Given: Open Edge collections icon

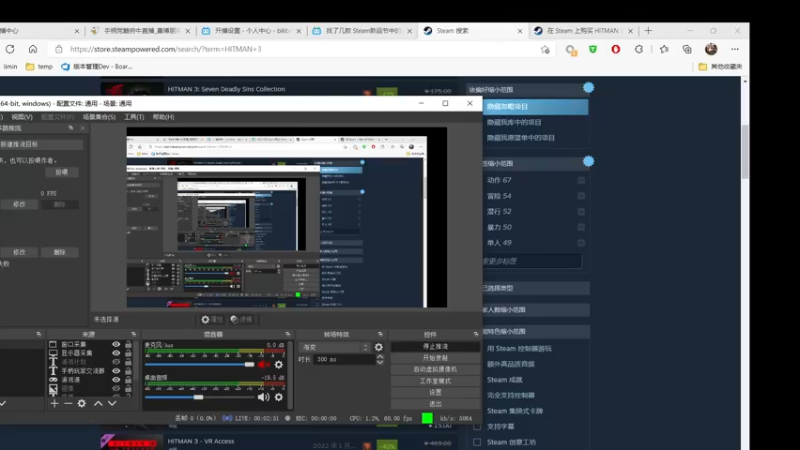Looking at the screenshot, I should (687, 49).
